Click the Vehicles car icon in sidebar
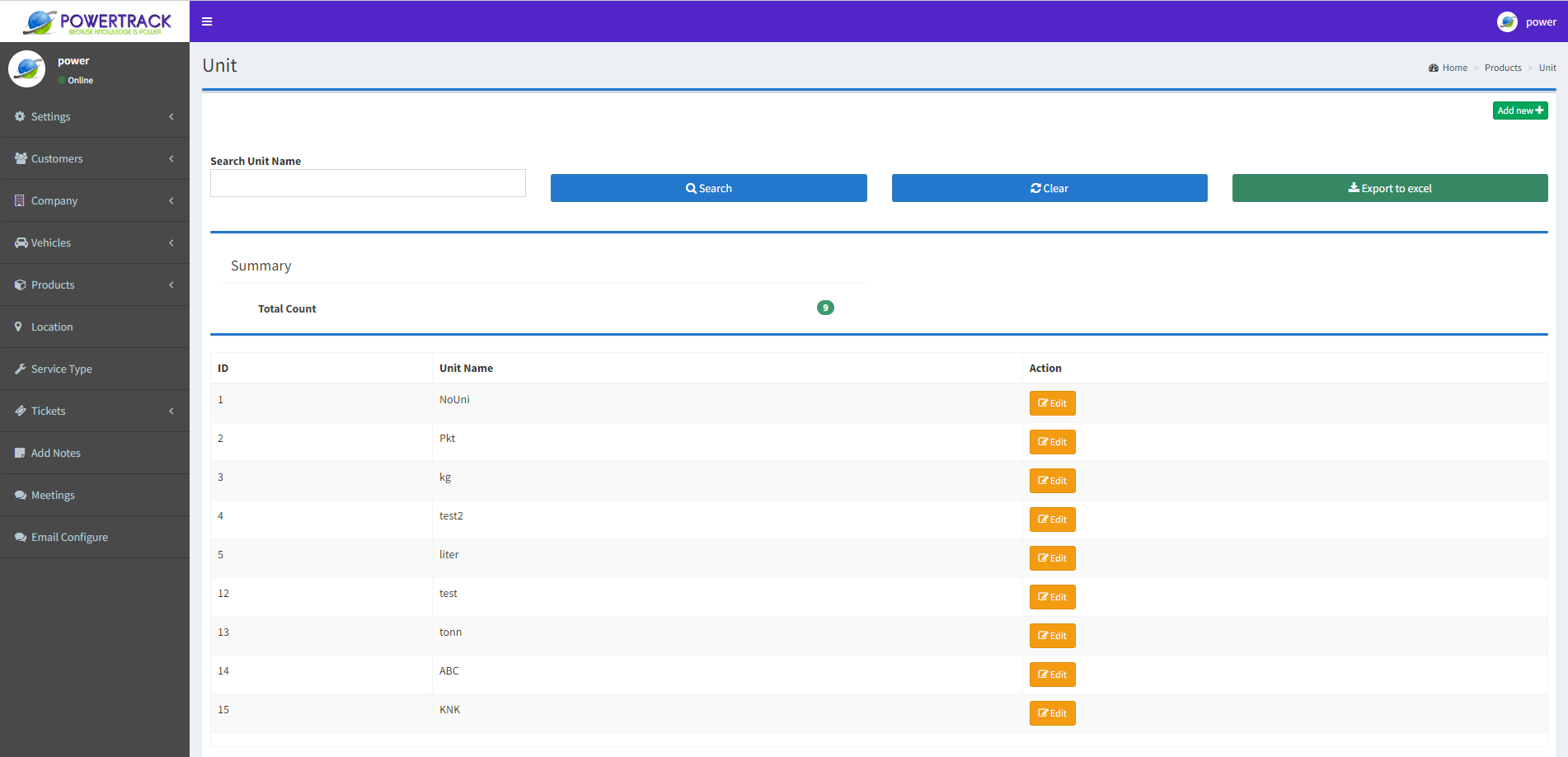Viewport: 1568px width, 757px height. click(21, 242)
